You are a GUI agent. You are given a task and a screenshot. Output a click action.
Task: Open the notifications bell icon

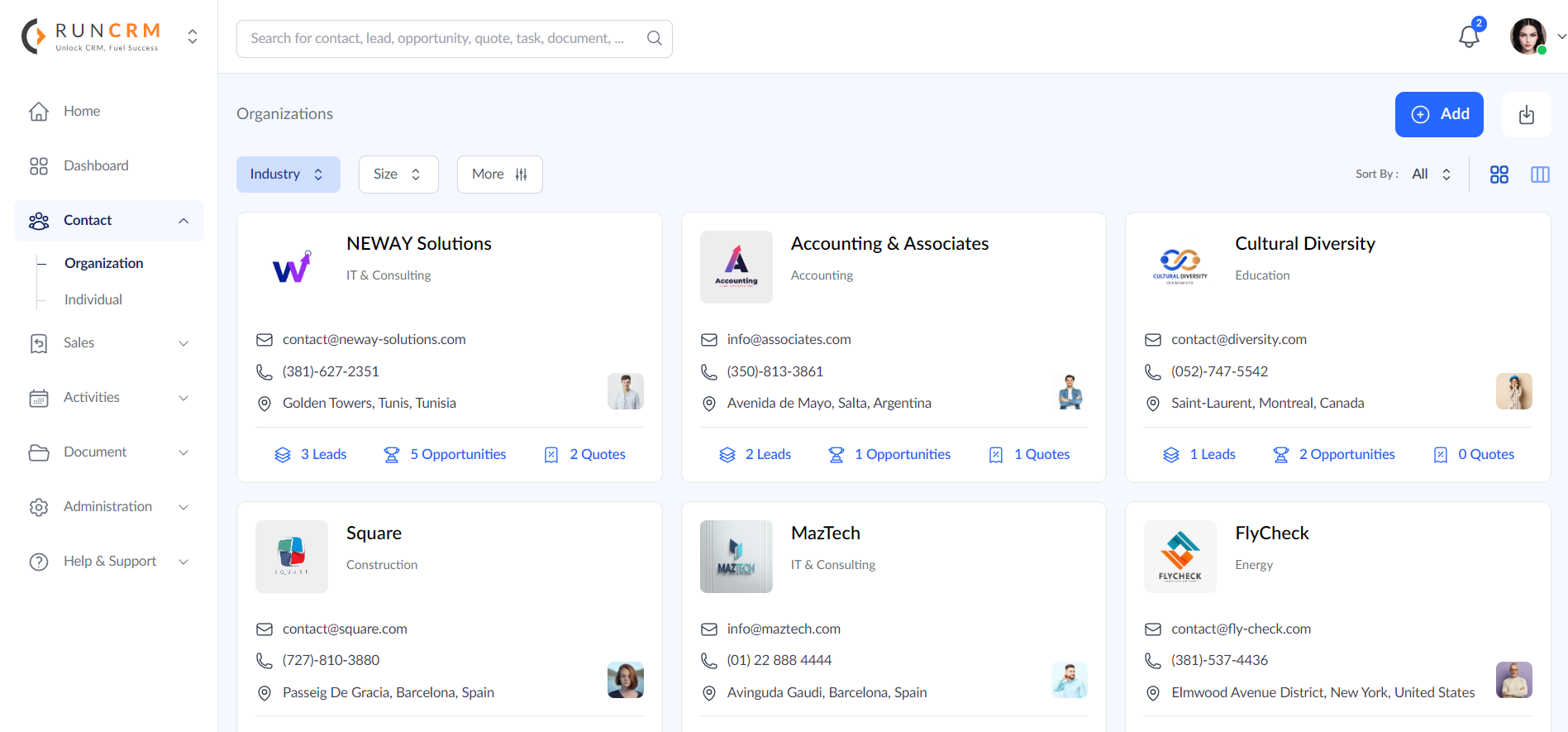tap(1469, 36)
